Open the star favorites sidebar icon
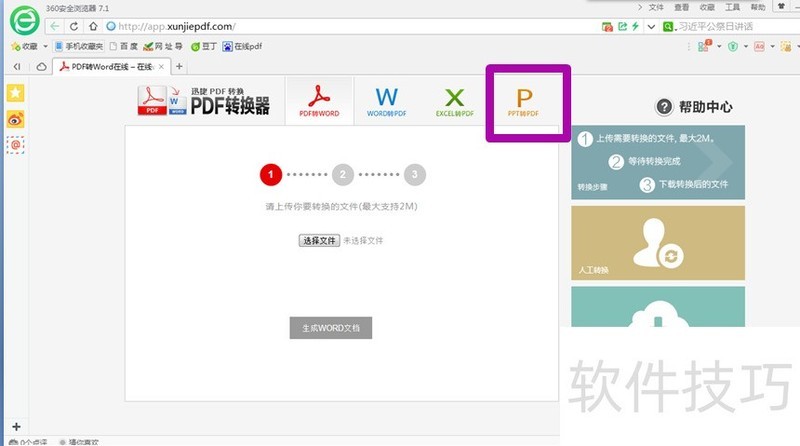This screenshot has height=446, width=800. tap(15, 93)
